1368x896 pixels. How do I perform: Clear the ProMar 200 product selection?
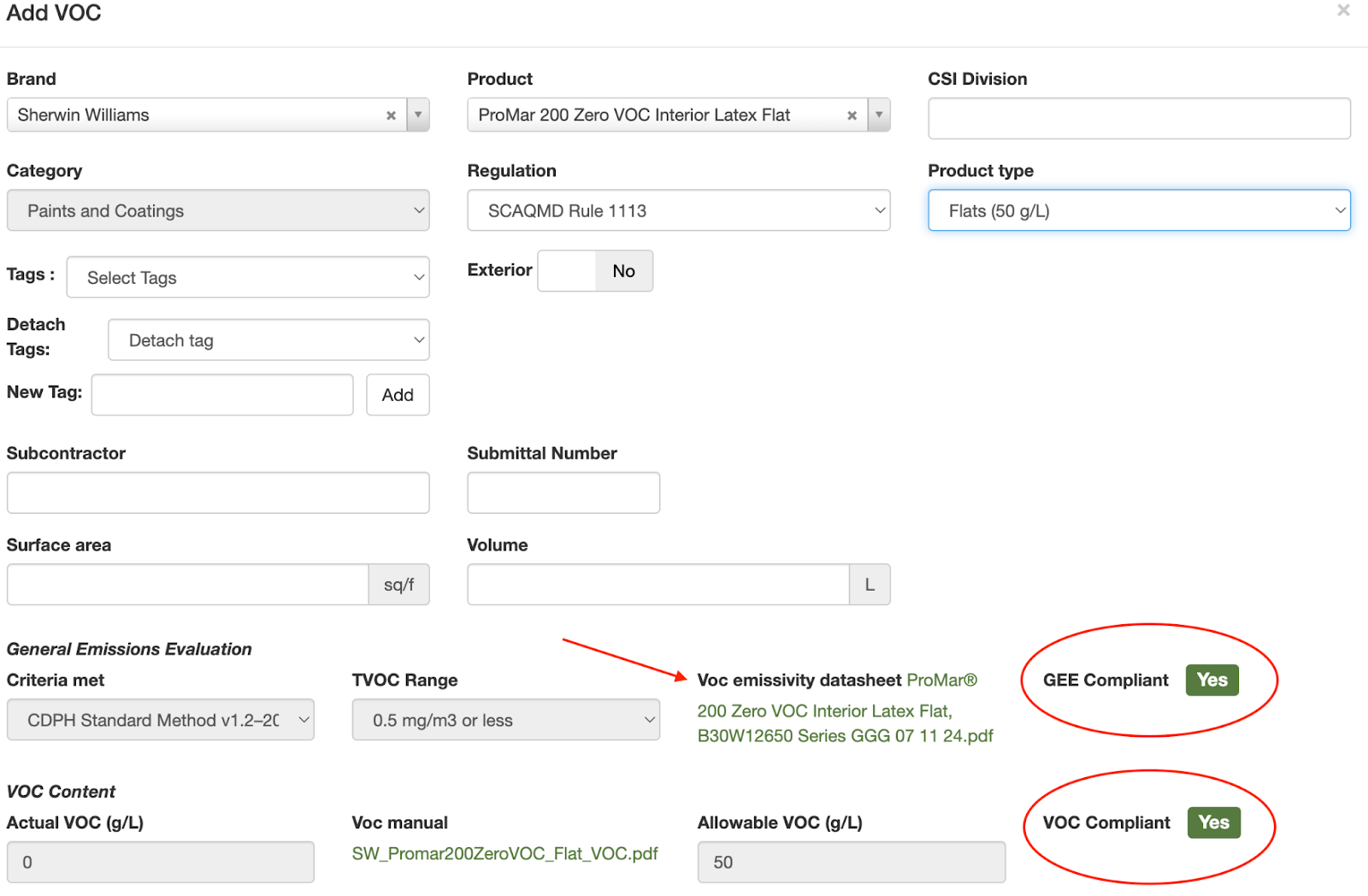point(852,115)
